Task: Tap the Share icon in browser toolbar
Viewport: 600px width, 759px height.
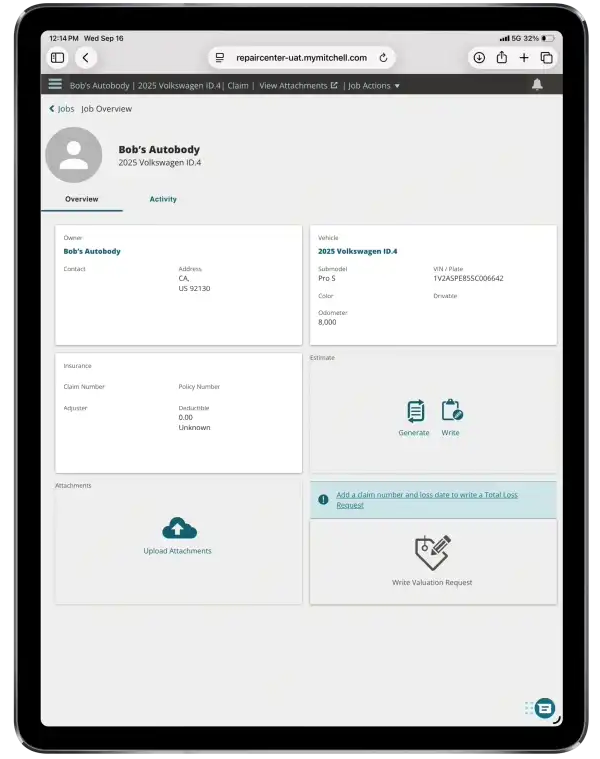Action: pos(502,57)
